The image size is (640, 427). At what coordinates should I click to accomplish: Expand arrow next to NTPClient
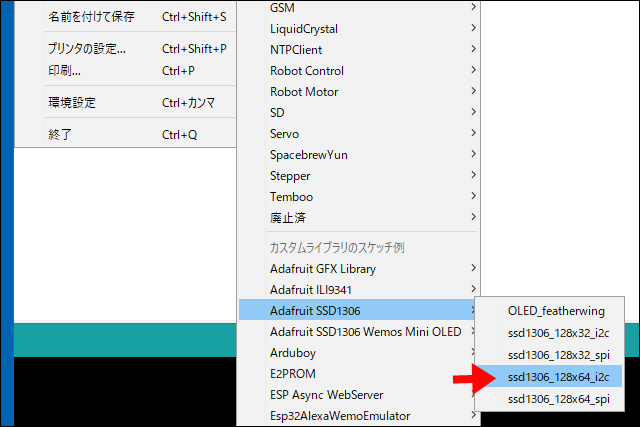[473, 49]
